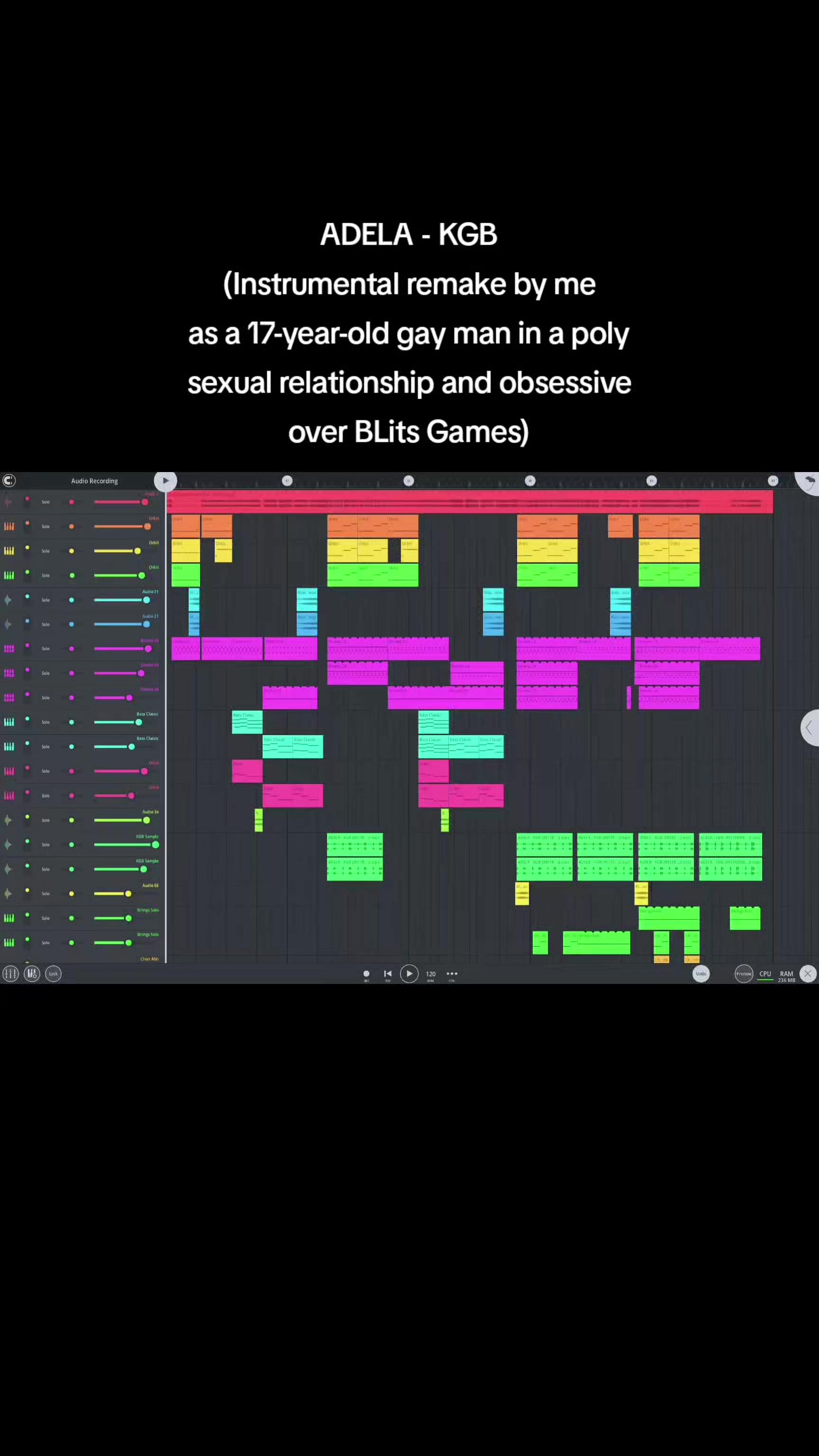Select the orange Orbit track keys icon
The width and height of the screenshot is (819, 1456).
pos(9,526)
